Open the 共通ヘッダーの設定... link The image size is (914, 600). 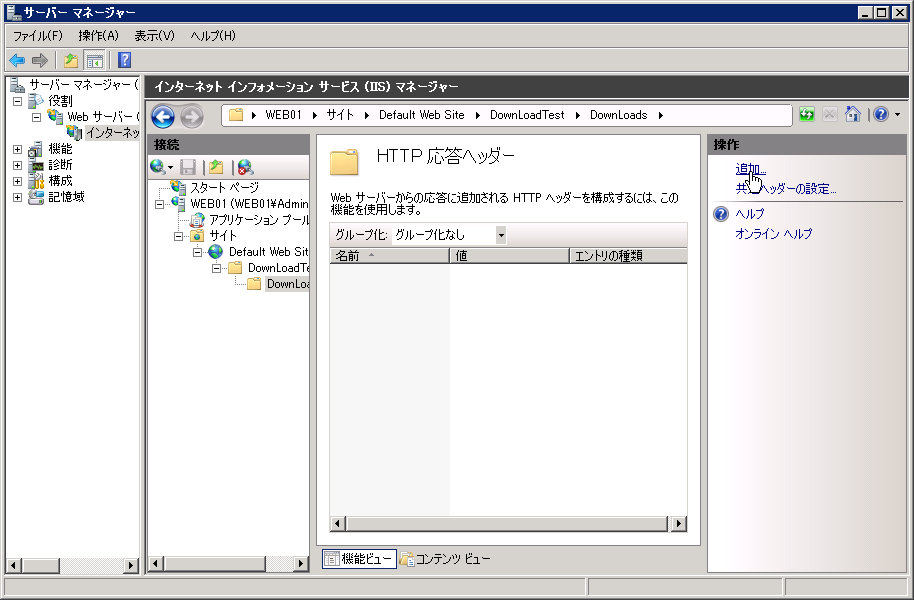click(x=786, y=188)
